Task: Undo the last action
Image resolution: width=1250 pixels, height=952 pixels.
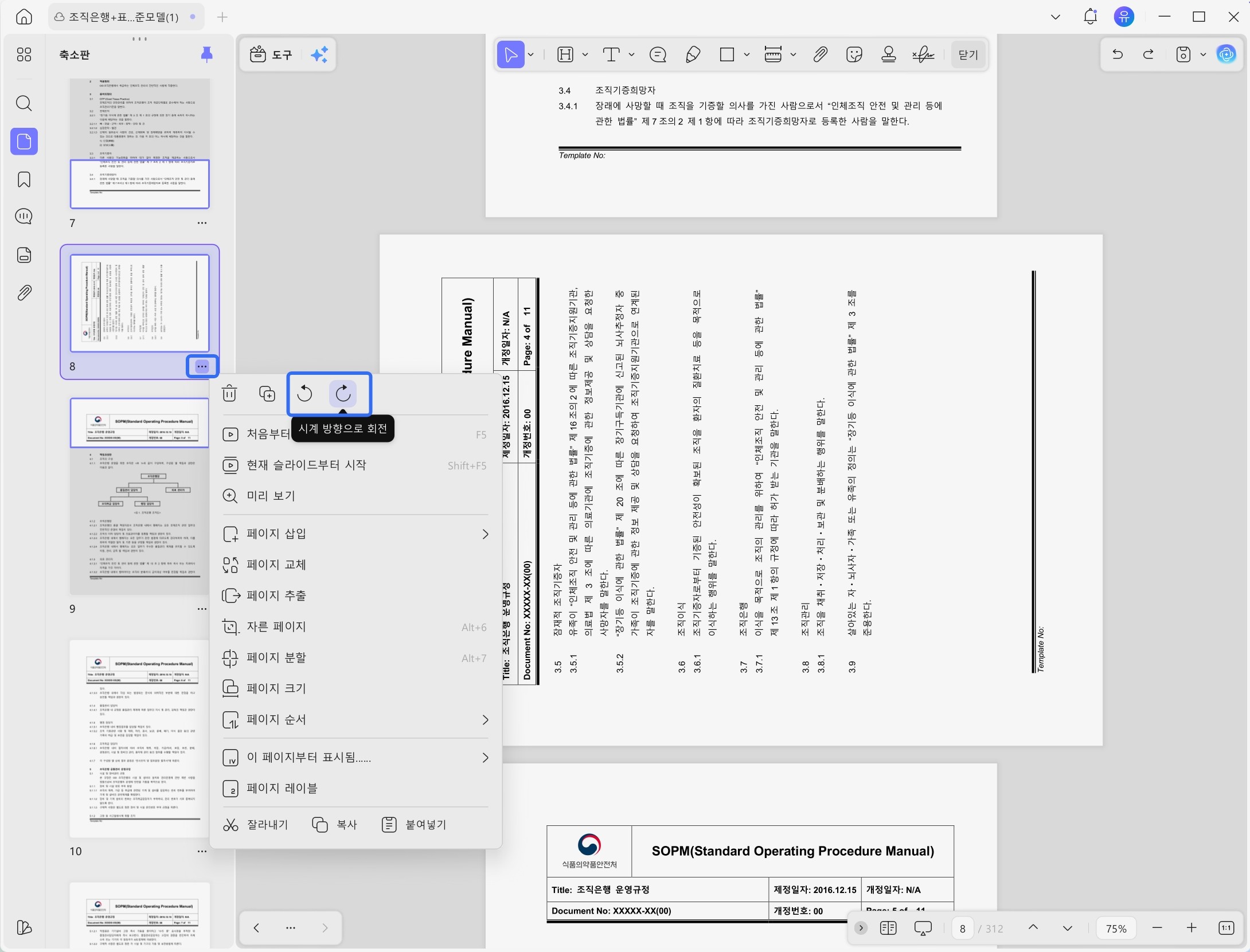Action: [1118, 54]
